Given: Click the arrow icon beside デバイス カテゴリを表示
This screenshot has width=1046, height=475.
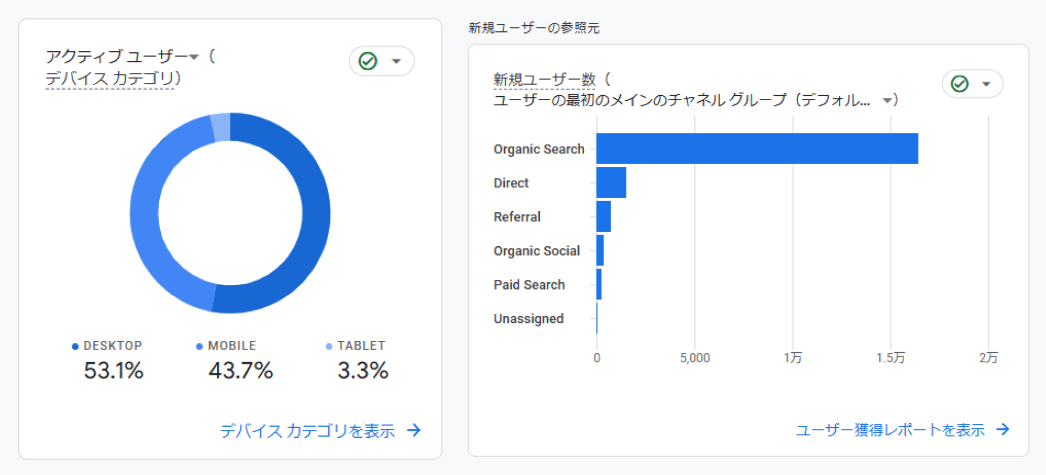Looking at the screenshot, I should (x=414, y=430).
